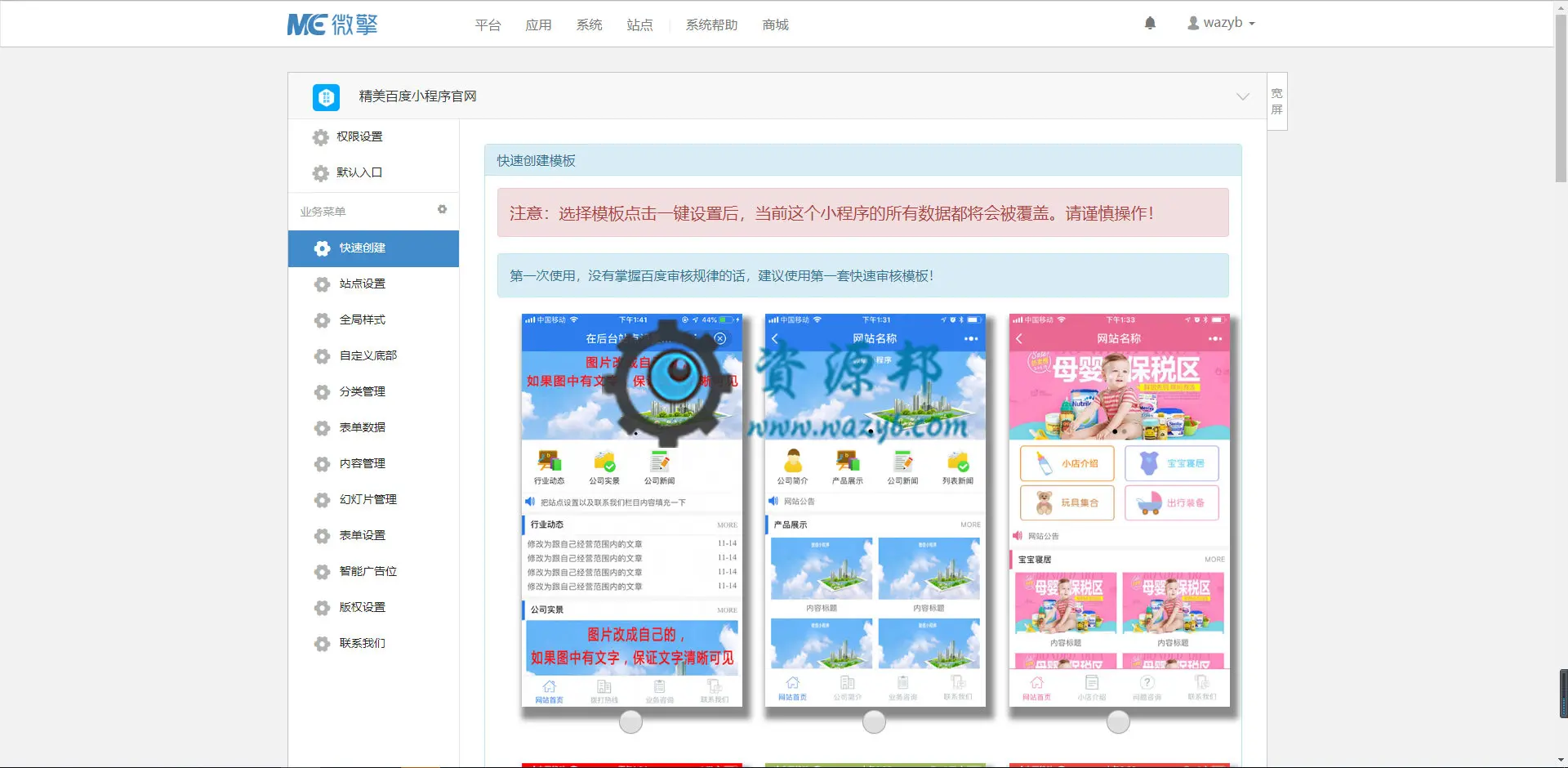
Task: Select the first template radio button
Action: [x=630, y=721]
